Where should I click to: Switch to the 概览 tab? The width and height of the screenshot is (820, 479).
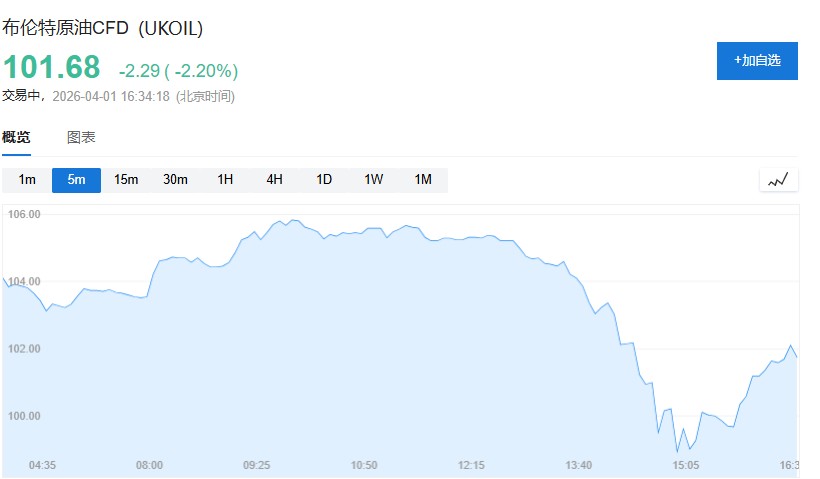point(16,138)
